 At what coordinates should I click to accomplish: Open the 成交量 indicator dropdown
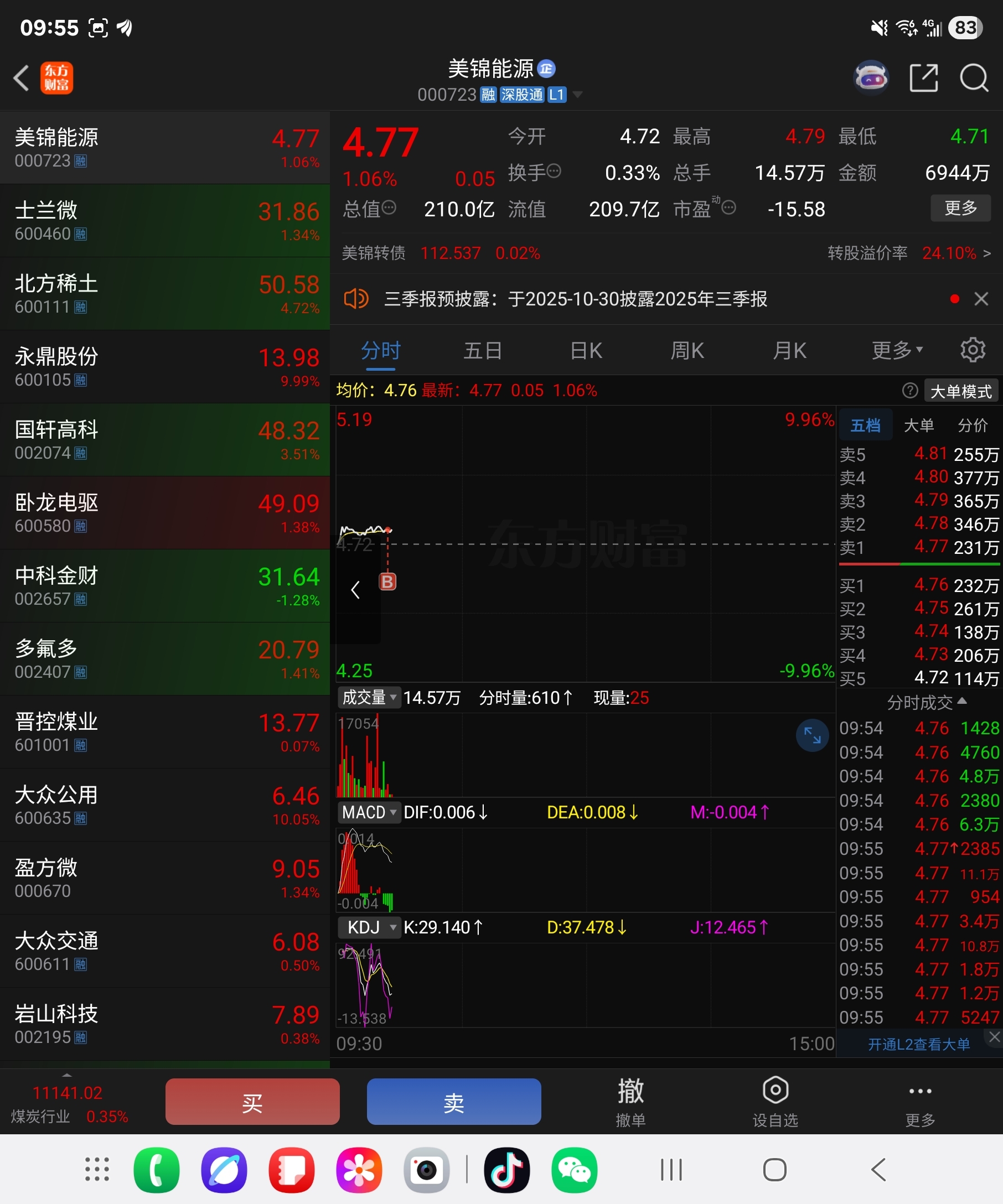point(369,698)
